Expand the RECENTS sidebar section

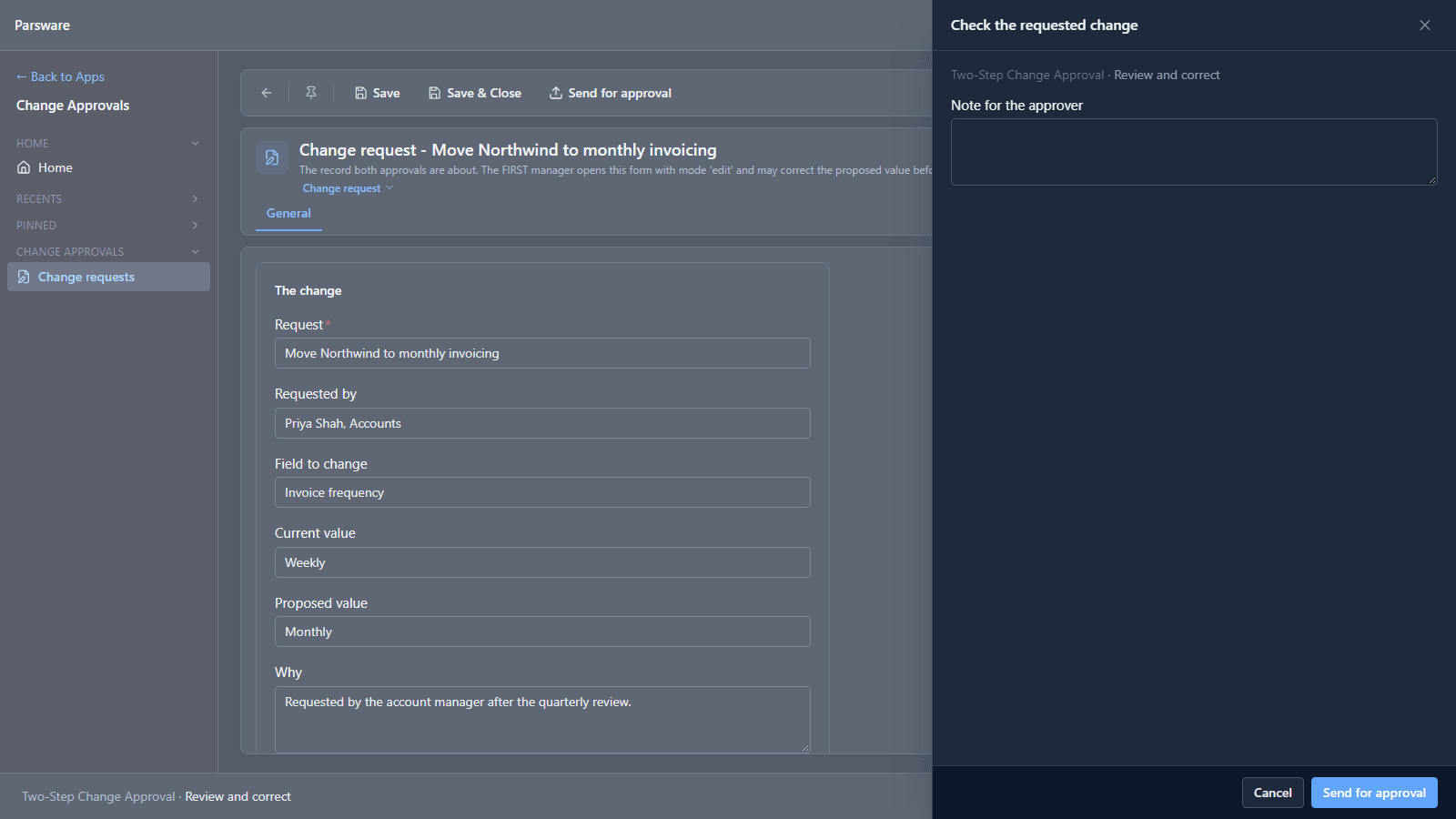coord(195,199)
